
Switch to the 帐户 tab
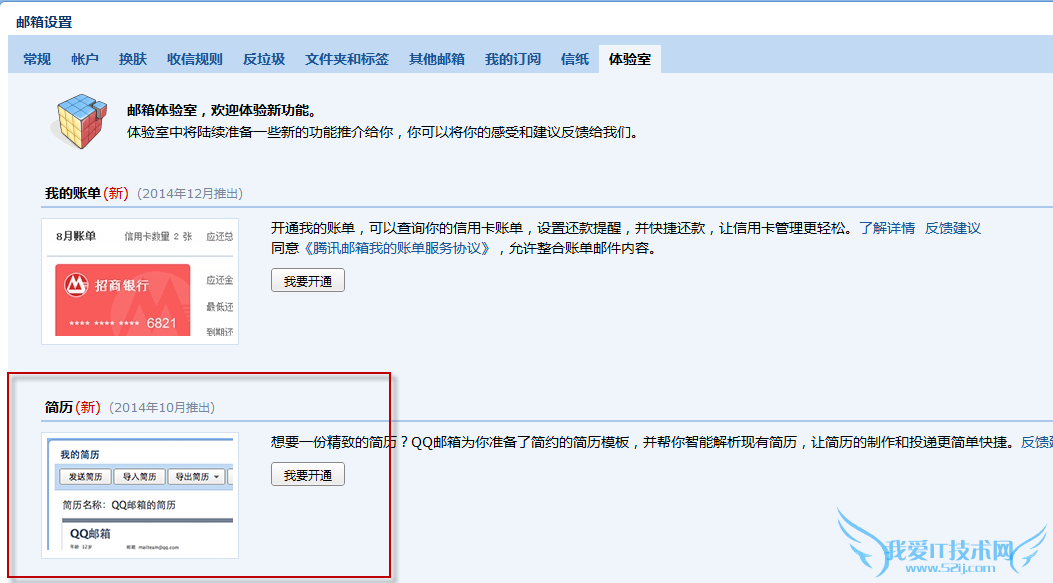pos(85,59)
